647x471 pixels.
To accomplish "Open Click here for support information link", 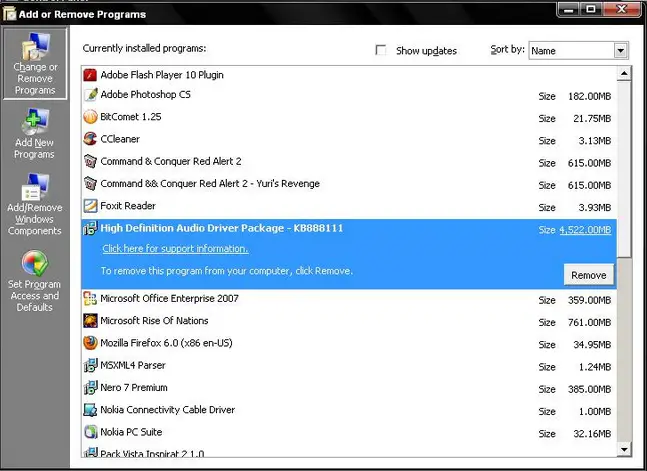I will coord(175,249).
